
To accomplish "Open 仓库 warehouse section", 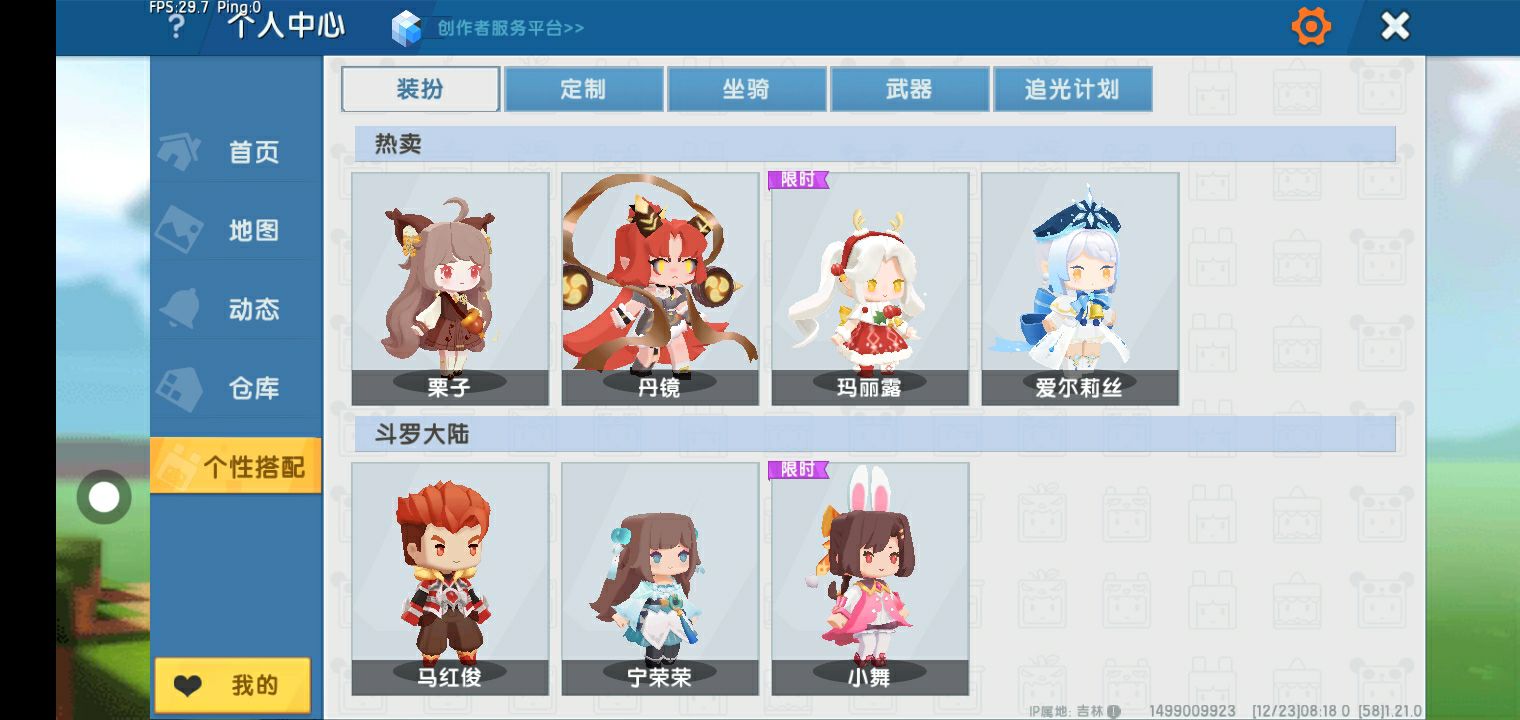I will pyautogui.click(x=236, y=388).
